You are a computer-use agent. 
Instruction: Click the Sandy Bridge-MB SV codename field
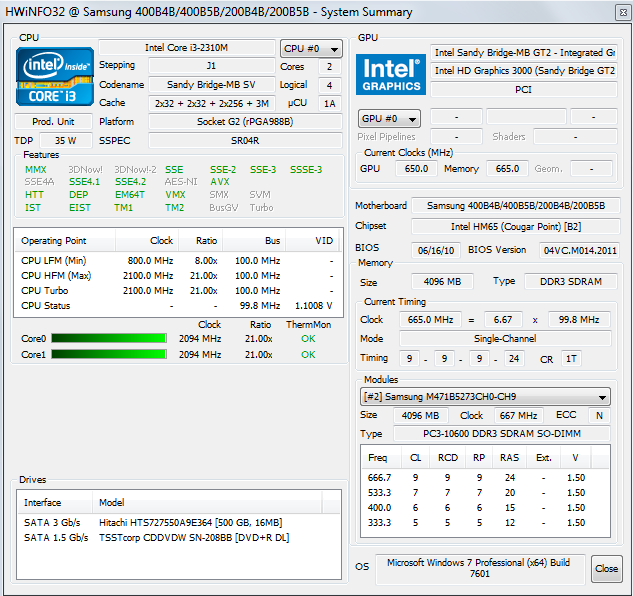(x=212, y=84)
